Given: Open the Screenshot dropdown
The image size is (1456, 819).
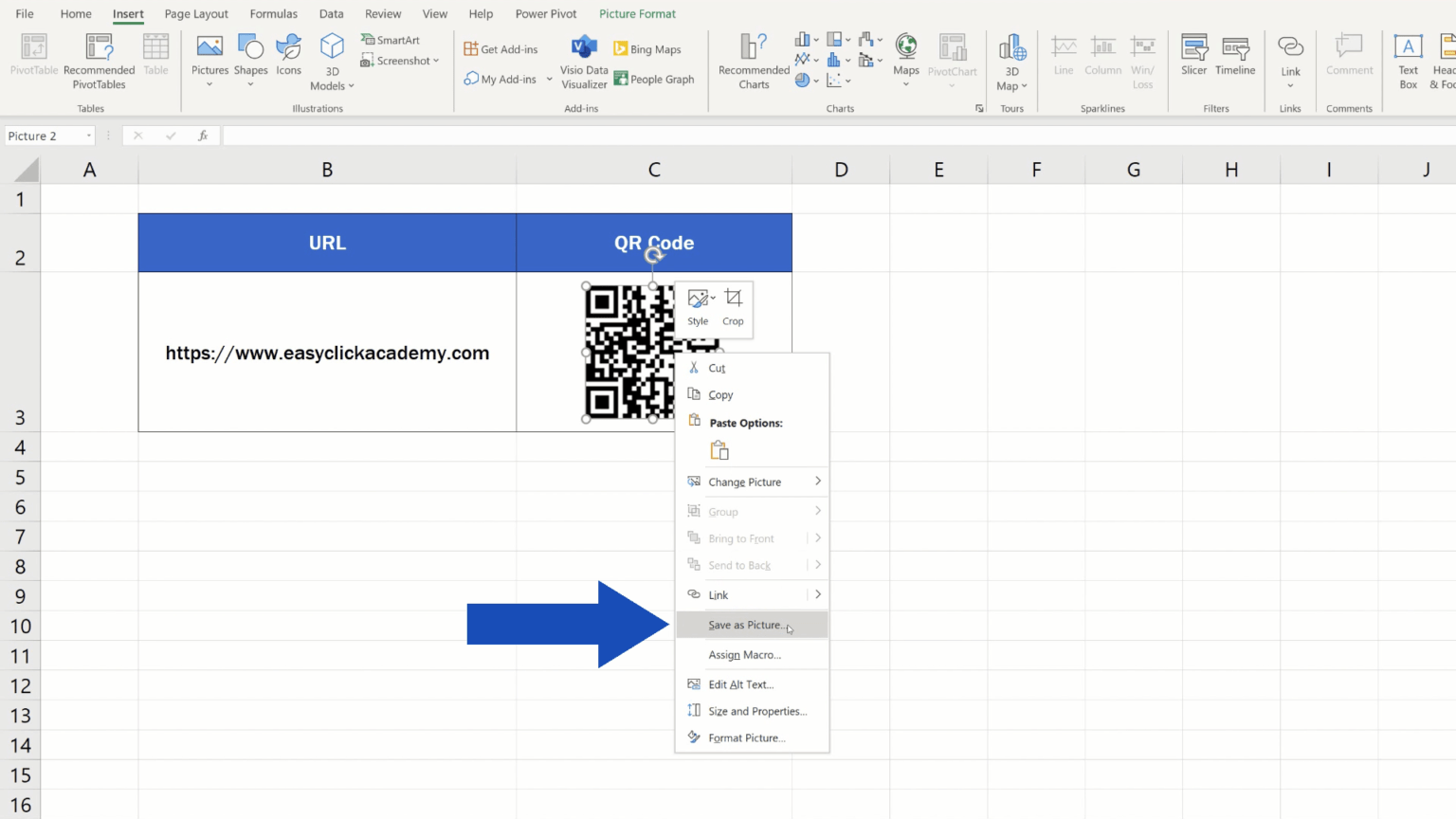Looking at the screenshot, I should pos(401,60).
